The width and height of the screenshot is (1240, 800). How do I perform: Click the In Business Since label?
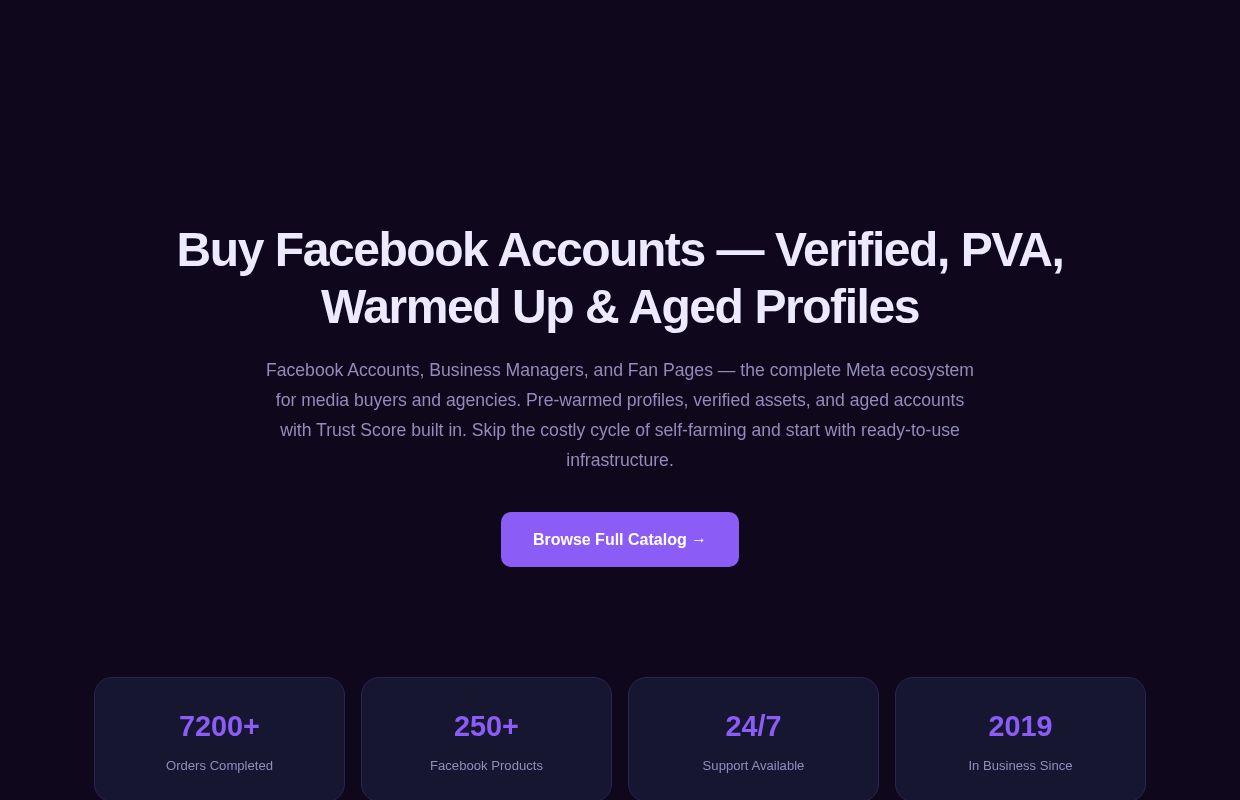click(x=1020, y=765)
